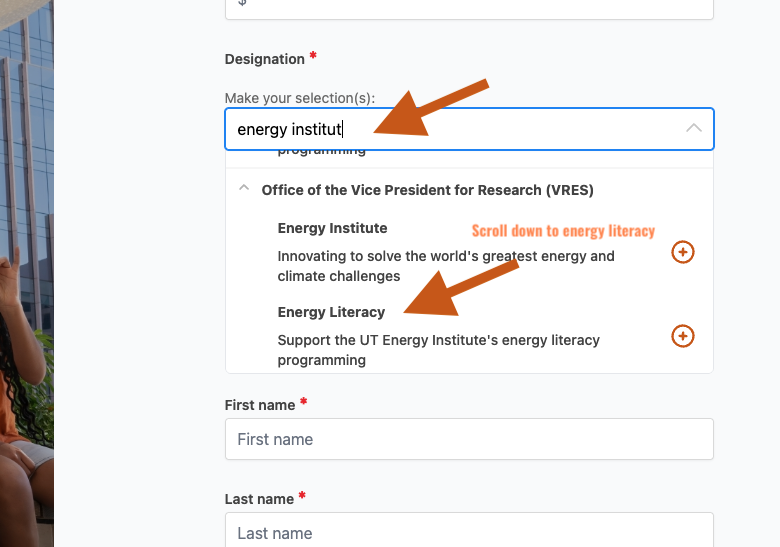Click the 'Scroll down to energy literacy' annotation
The height and width of the screenshot is (547, 780).
point(563,231)
